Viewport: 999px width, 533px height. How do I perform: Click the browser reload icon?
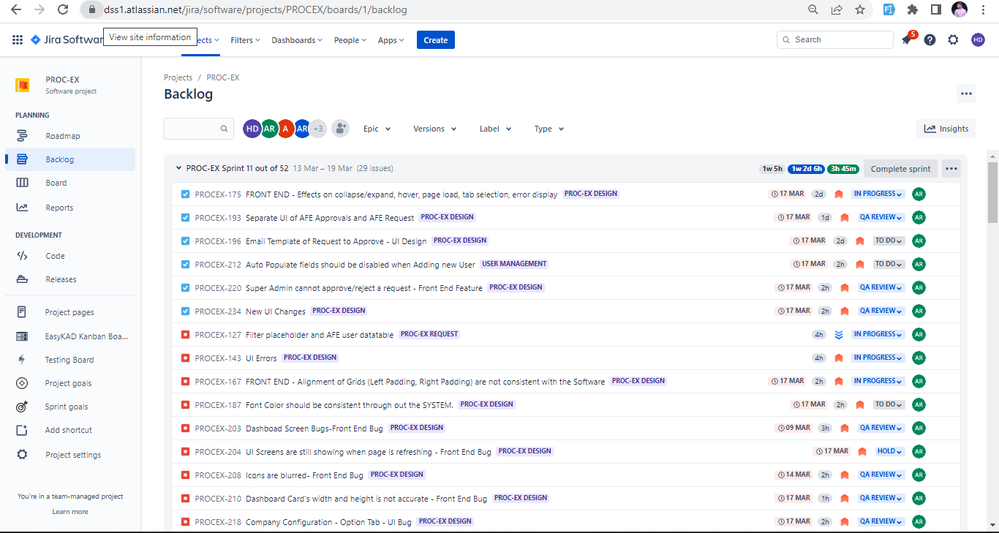tap(62, 10)
